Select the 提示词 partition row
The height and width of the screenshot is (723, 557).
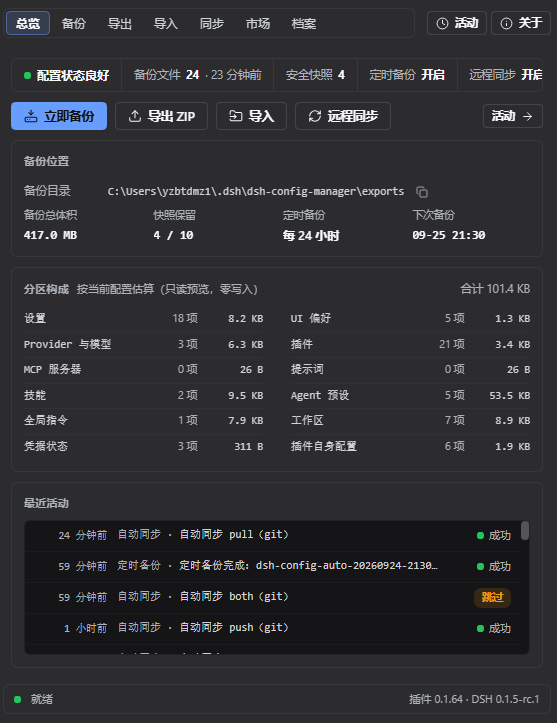(x=410, y=369)
